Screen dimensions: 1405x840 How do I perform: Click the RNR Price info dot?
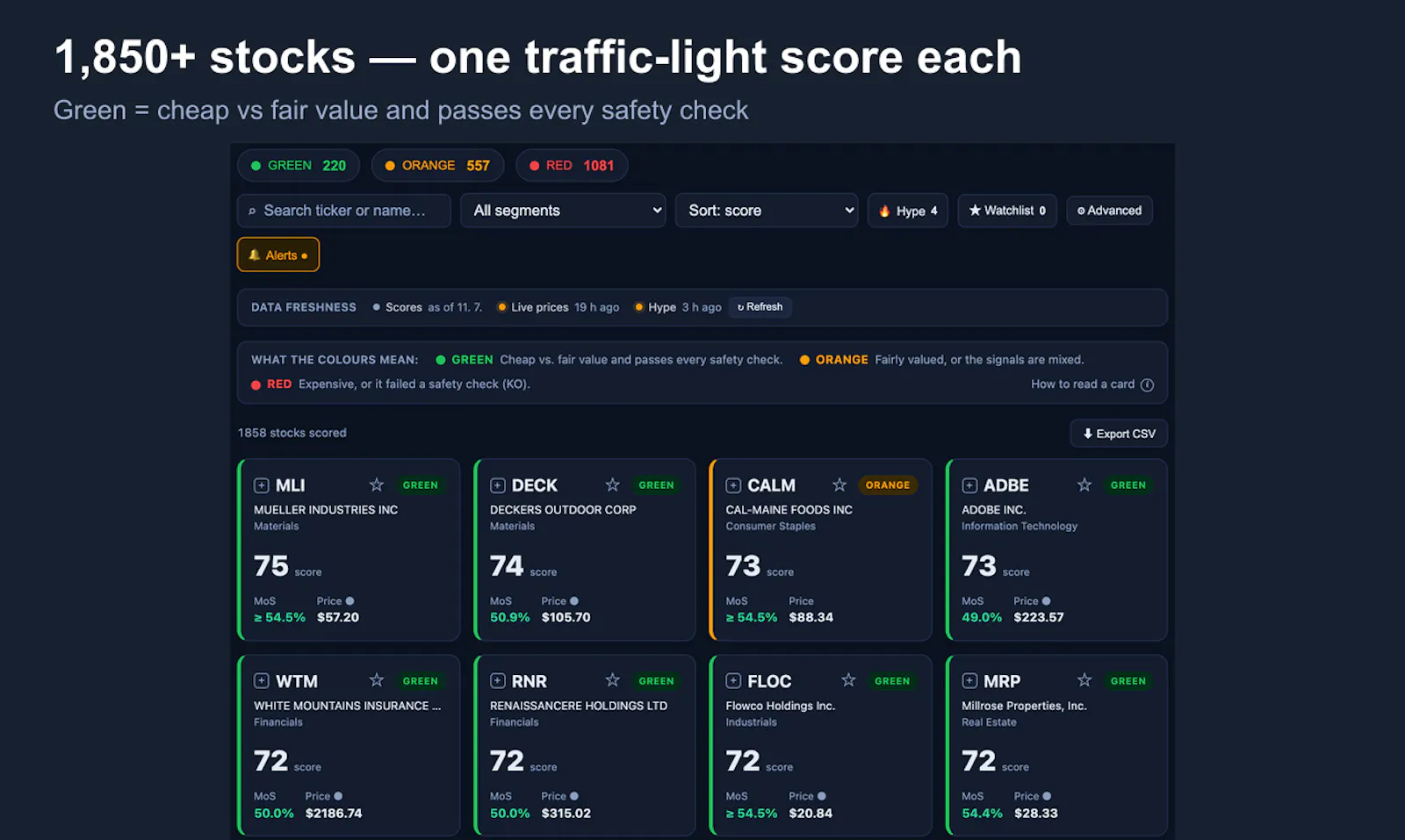574,796
